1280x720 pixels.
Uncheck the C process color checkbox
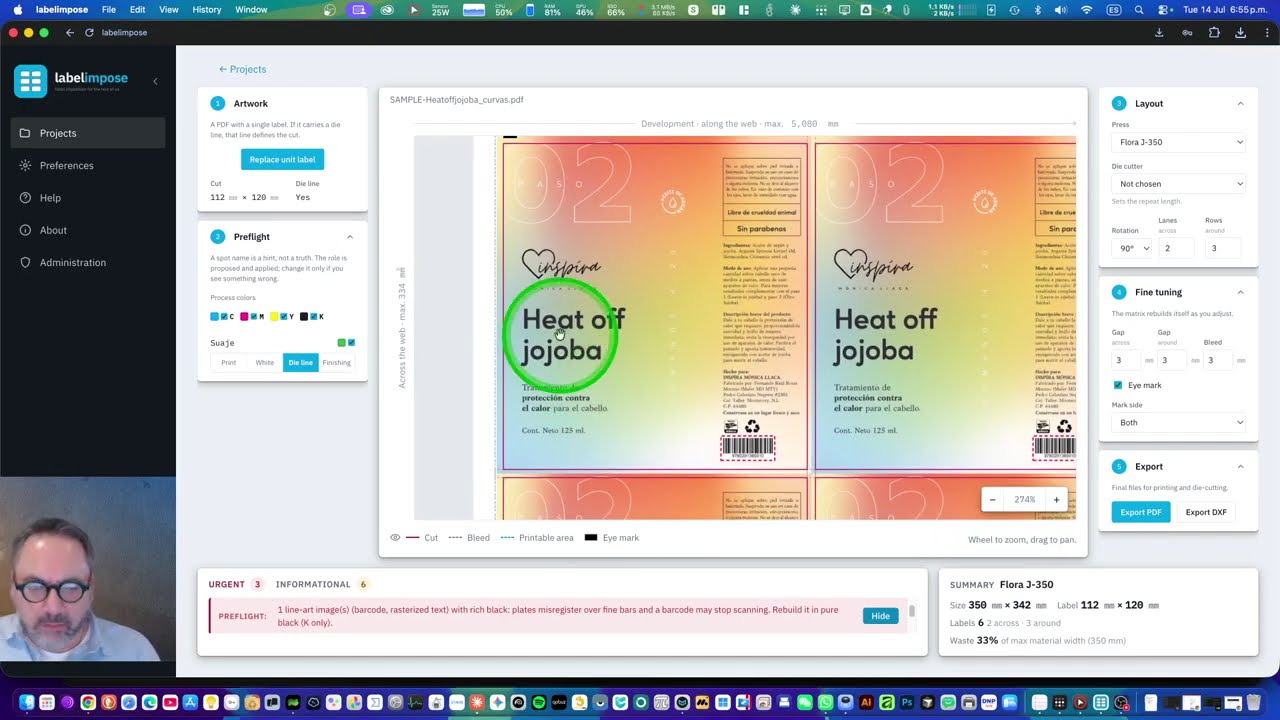[x=224, y=317]
